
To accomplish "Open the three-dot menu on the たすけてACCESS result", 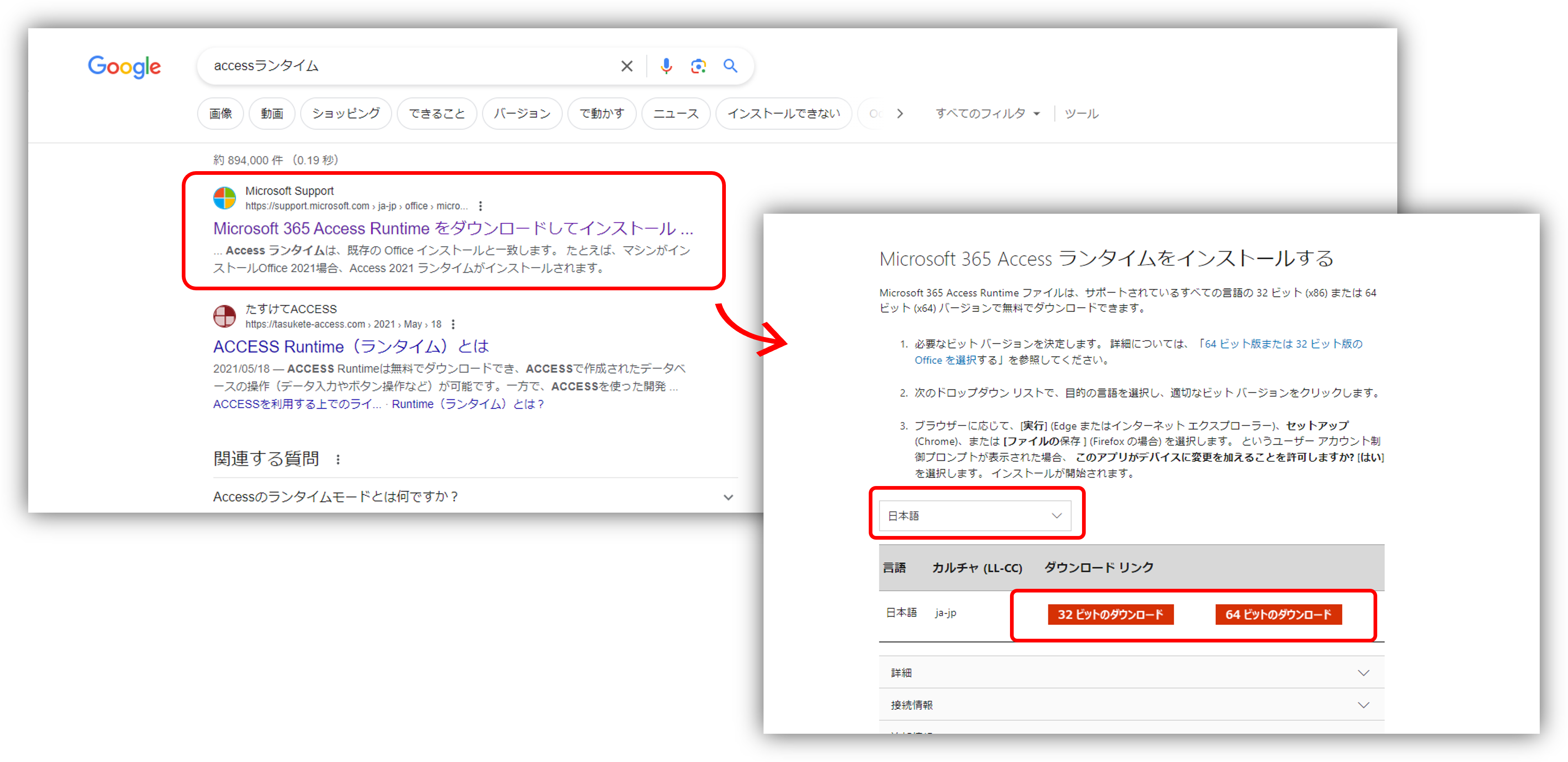I will click(454, 324).
